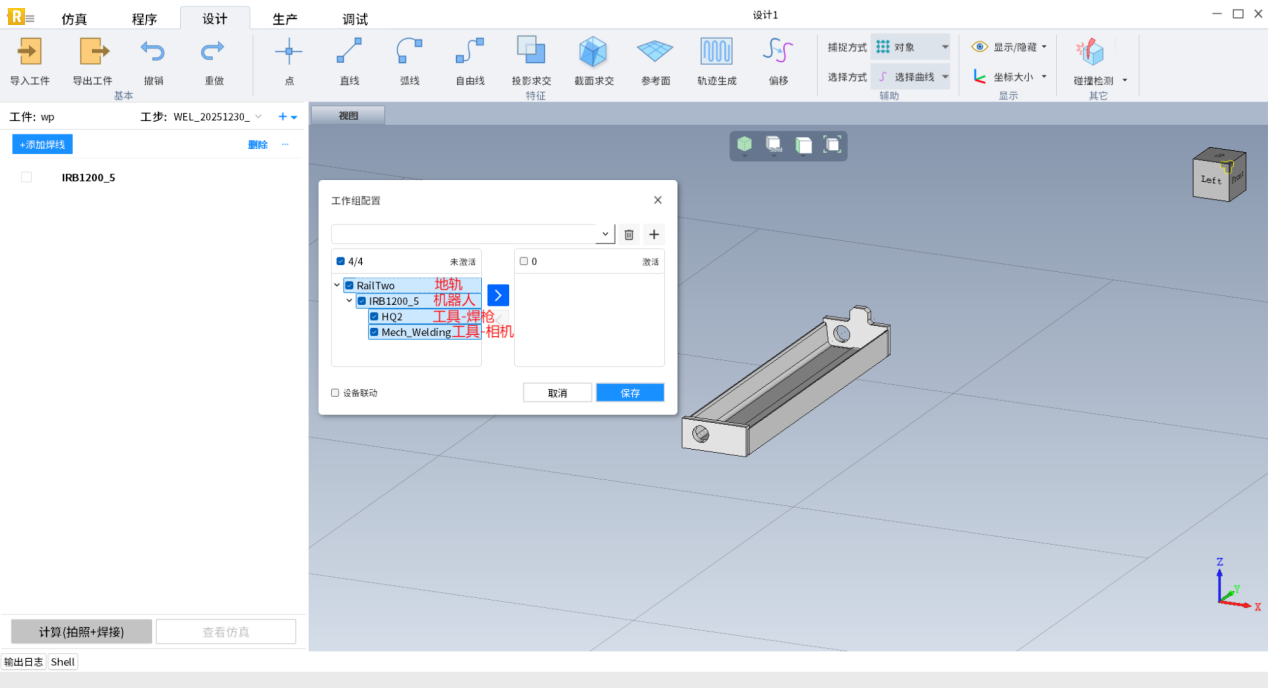Uncheck the HQ2 tool checkbox
This screenshot has width=1268, height=688.
point(374,316)
